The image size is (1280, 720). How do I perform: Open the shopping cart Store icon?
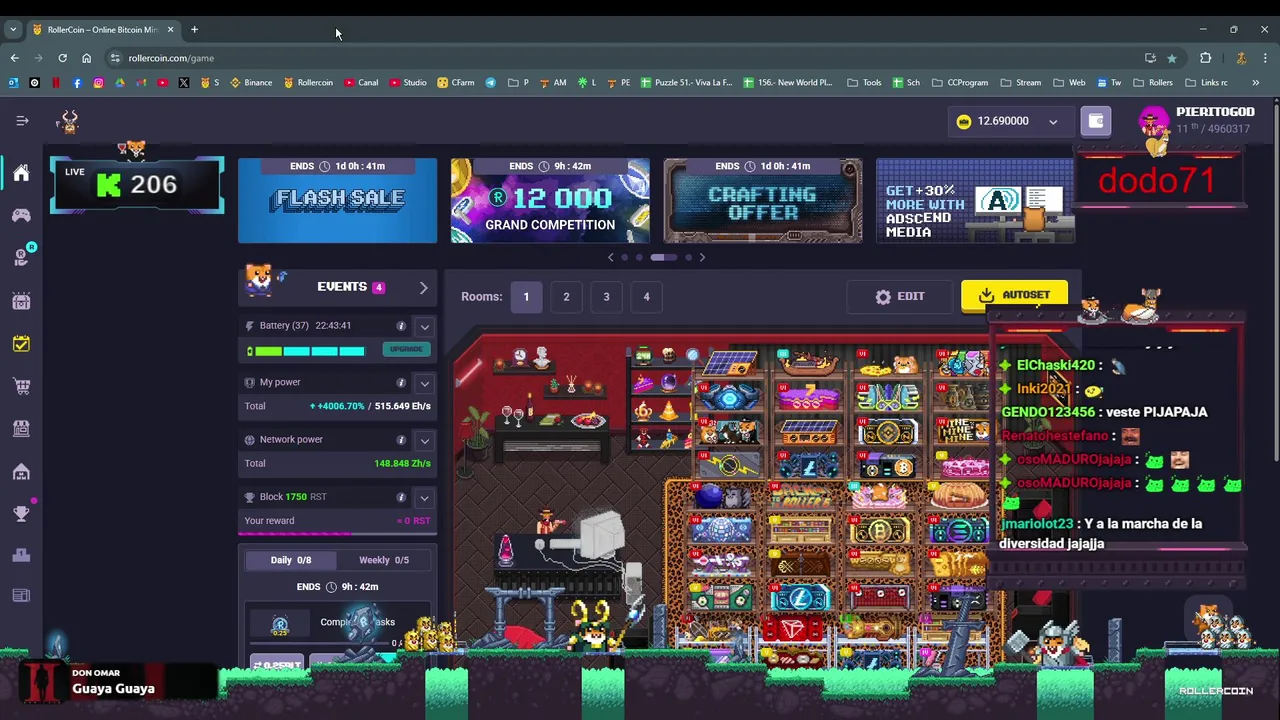(x=21, y=386)
